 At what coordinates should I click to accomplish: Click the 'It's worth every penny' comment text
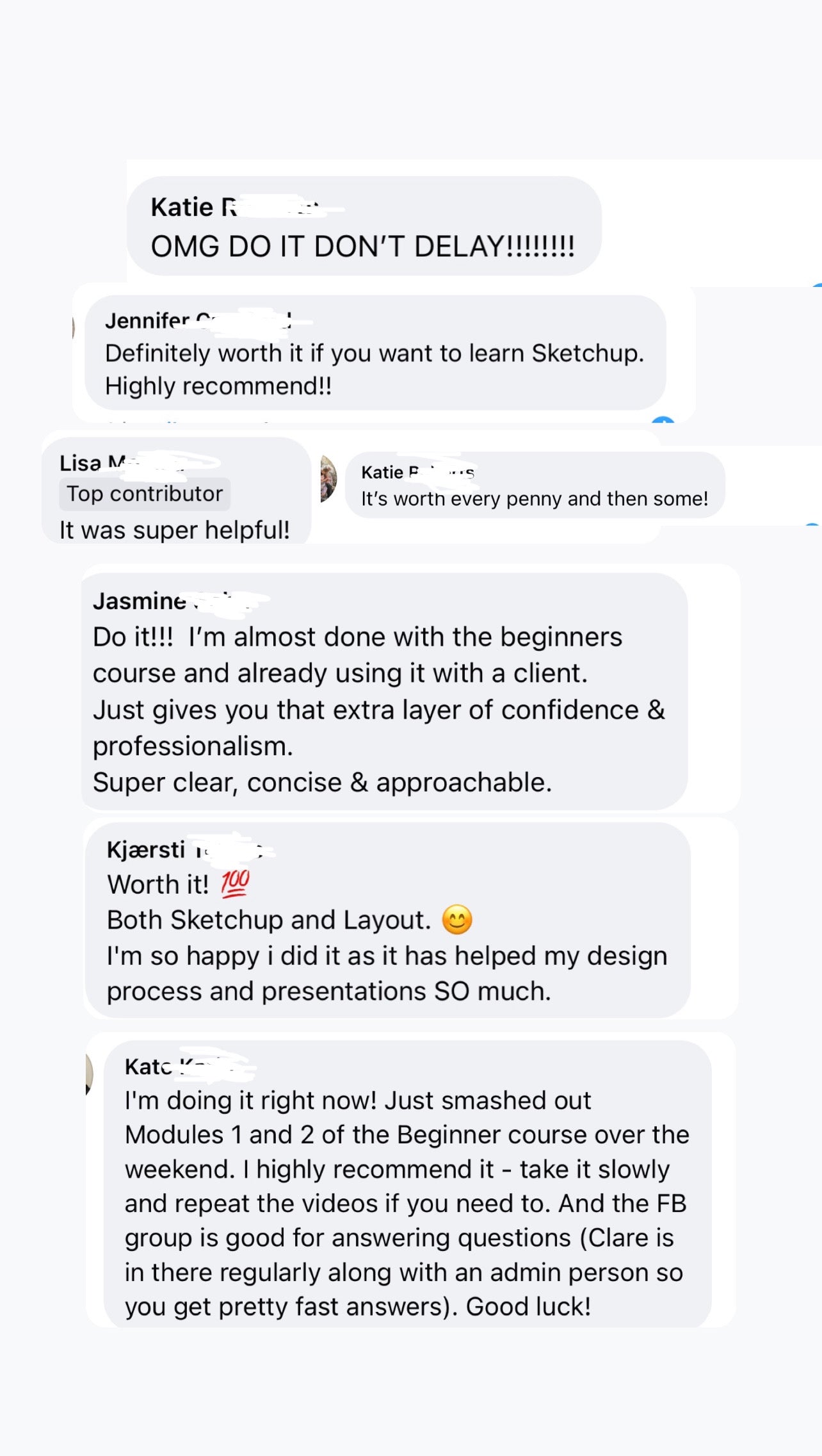pos(534,499)
